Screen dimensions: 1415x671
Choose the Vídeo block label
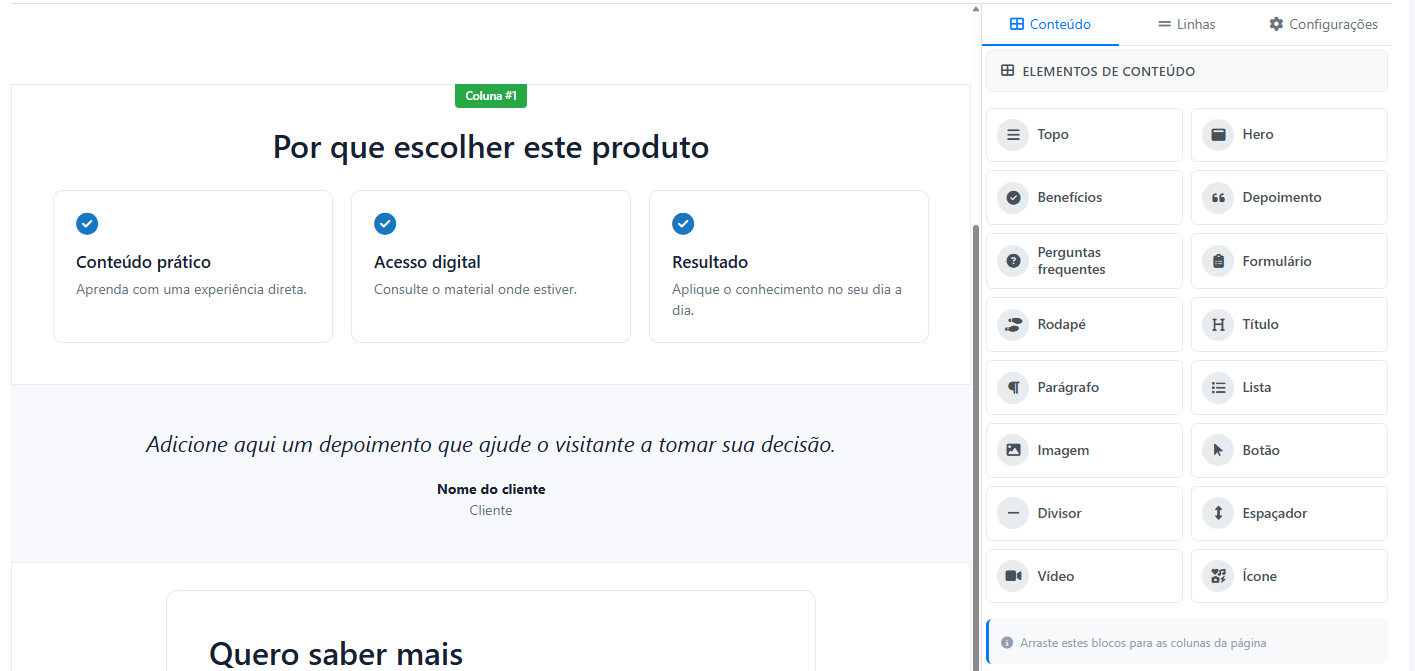coord(1056,576)
